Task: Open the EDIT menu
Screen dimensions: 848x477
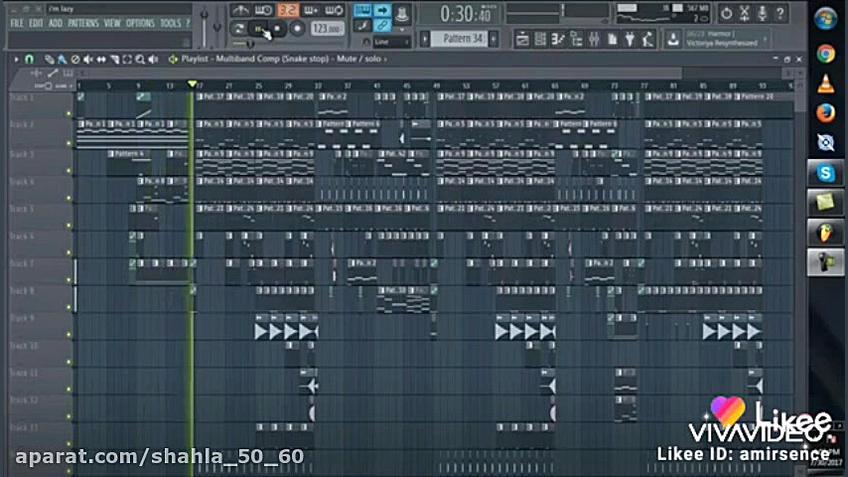Action: point(36,23)
